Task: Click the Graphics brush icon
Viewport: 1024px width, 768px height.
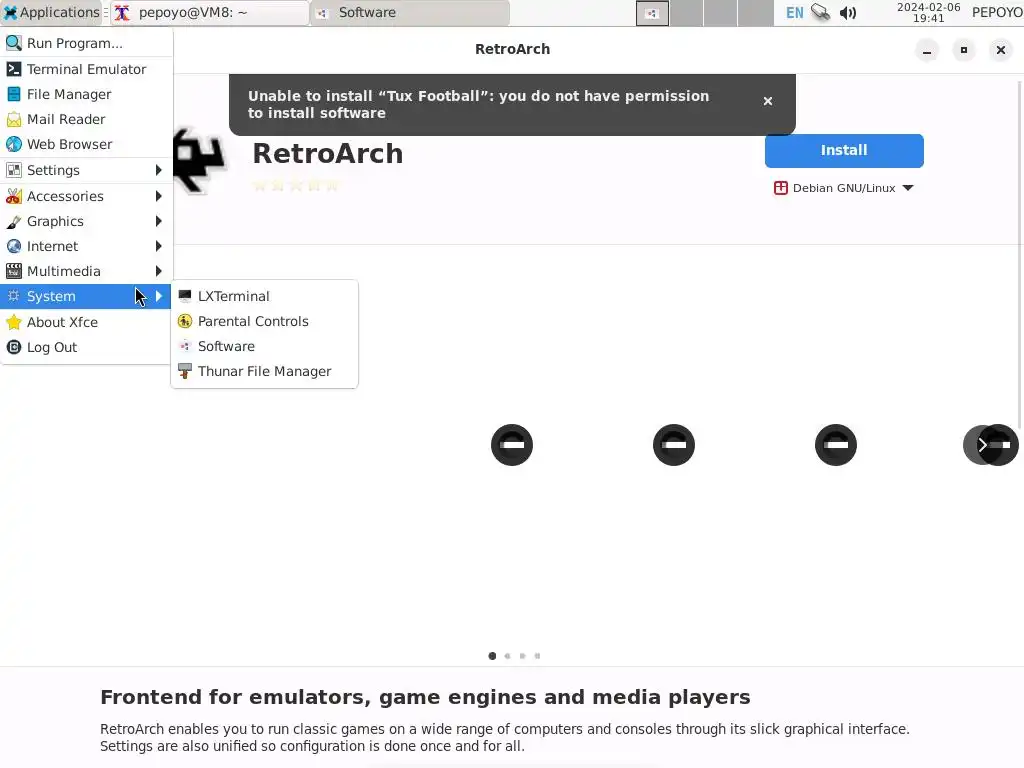Action: [14, 221]
